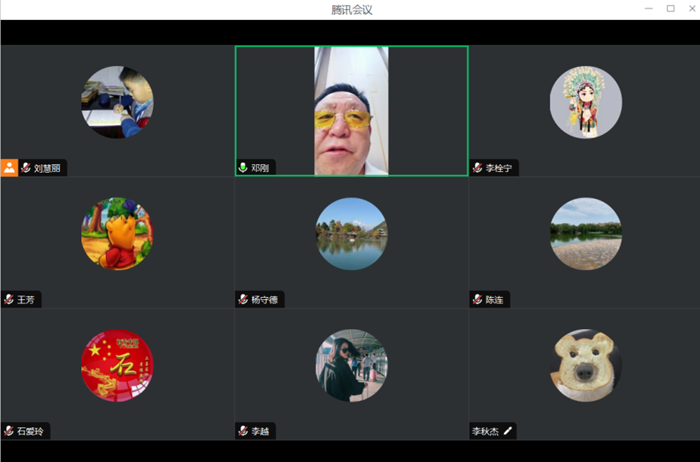This screenshot has height=462, width=700.
Task: Click 石爱玲's red flag avatar
Action: click(117, 365)
